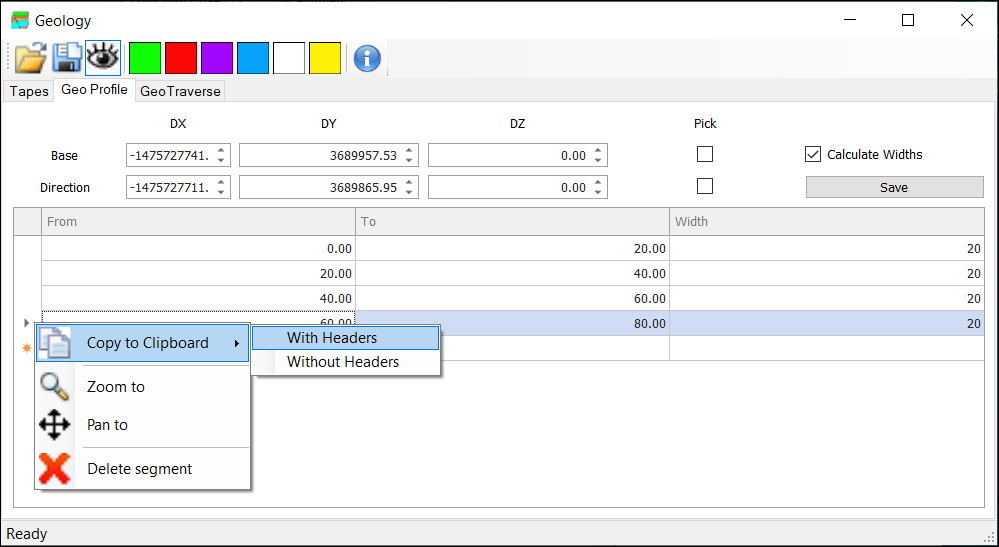Switch to the GeoTraverse tab
Screen dimensions: 999x547
[x=180, y=91]
